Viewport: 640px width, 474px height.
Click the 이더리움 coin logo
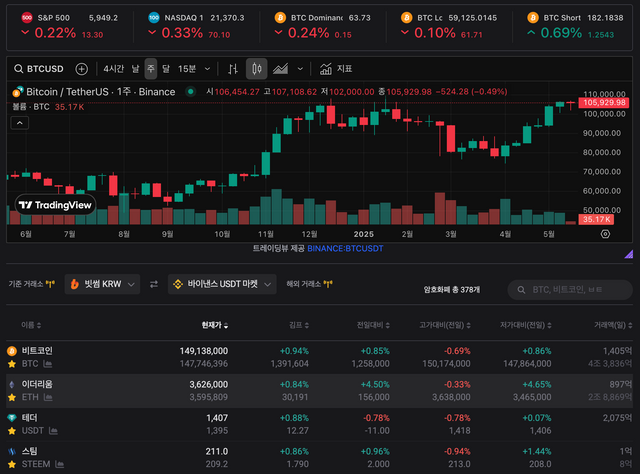click(x=12, y=384)
